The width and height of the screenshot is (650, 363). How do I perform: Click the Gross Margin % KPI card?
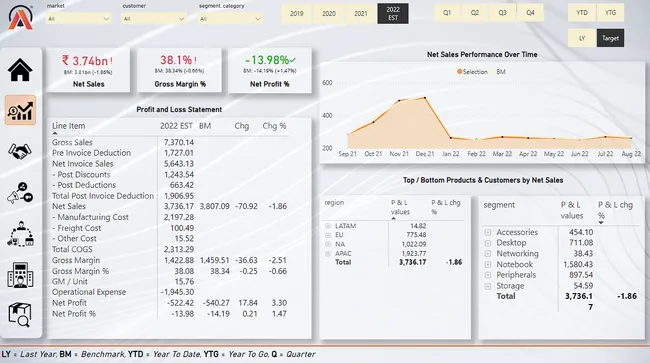coord(179,70)
